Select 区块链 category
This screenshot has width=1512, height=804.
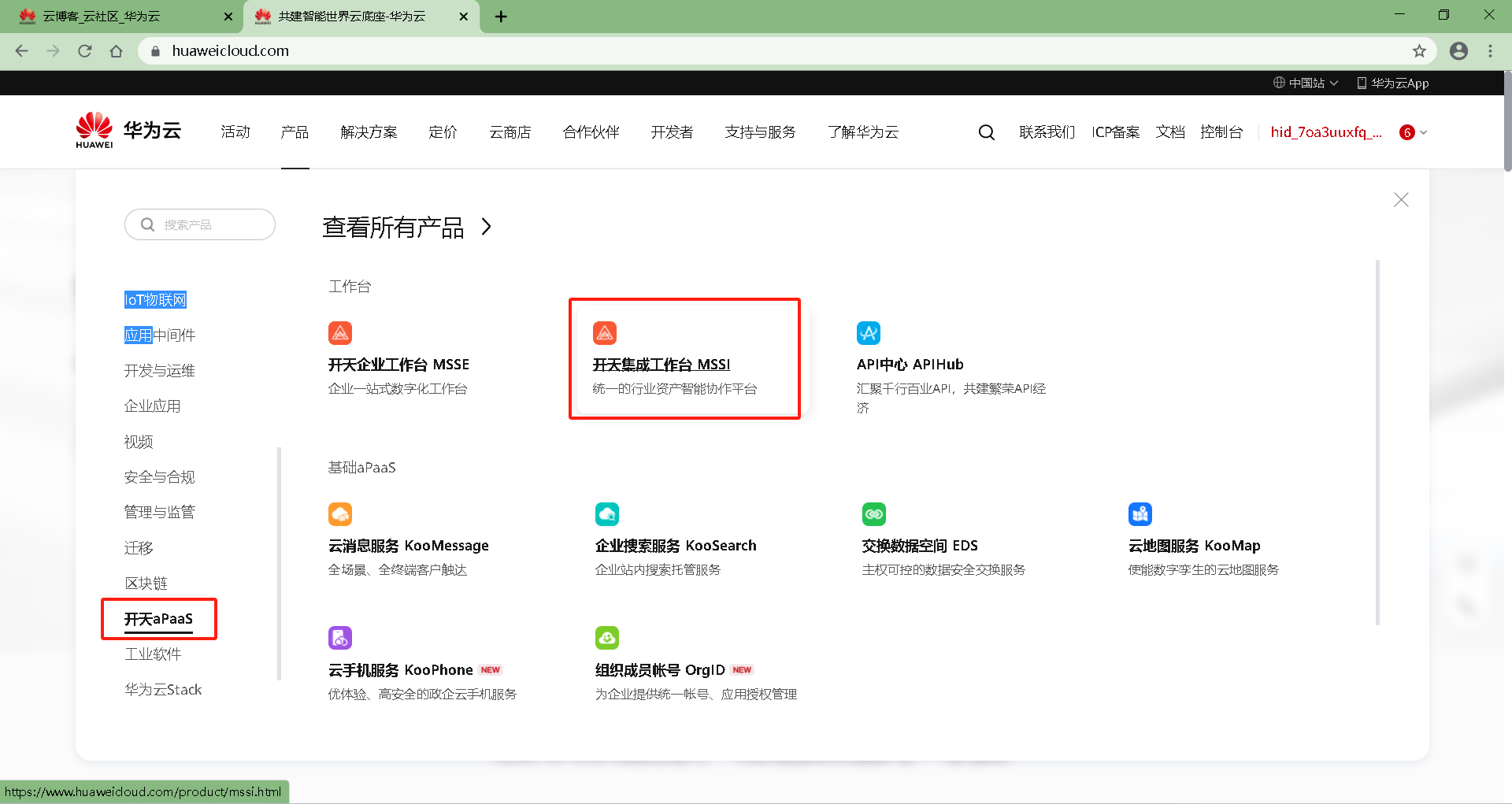(146, 584)
